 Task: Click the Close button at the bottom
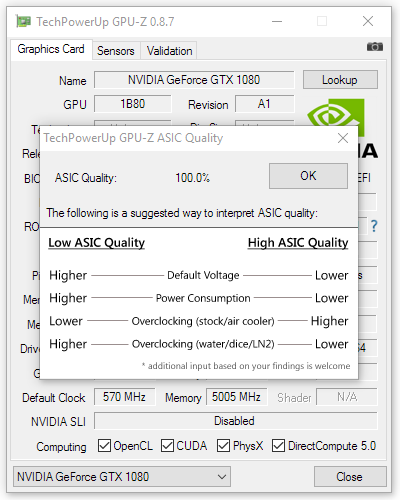(x=350, y=477)
